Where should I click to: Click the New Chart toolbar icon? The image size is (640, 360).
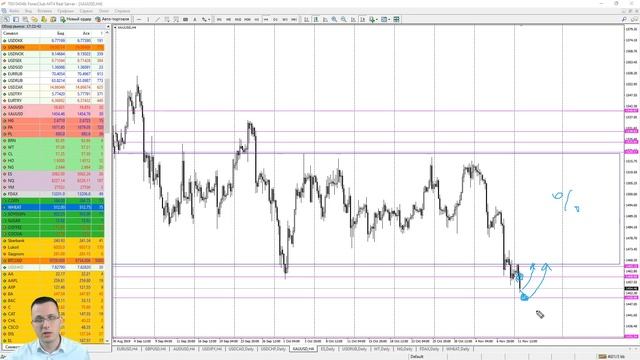pyautogui.click(x=7, y=19)
